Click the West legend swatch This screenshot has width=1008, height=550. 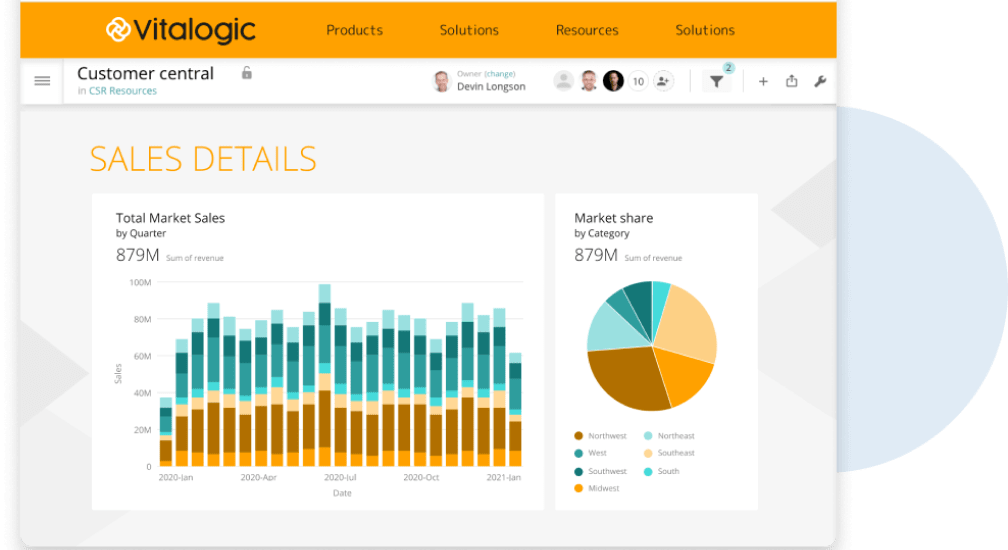click(x=579, y=453)
